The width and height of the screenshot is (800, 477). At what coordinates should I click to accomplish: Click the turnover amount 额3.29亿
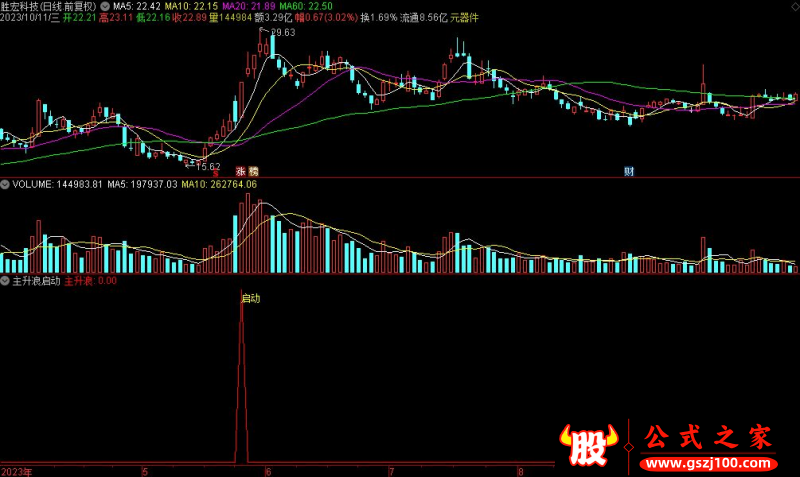click(x=273, y=18)
